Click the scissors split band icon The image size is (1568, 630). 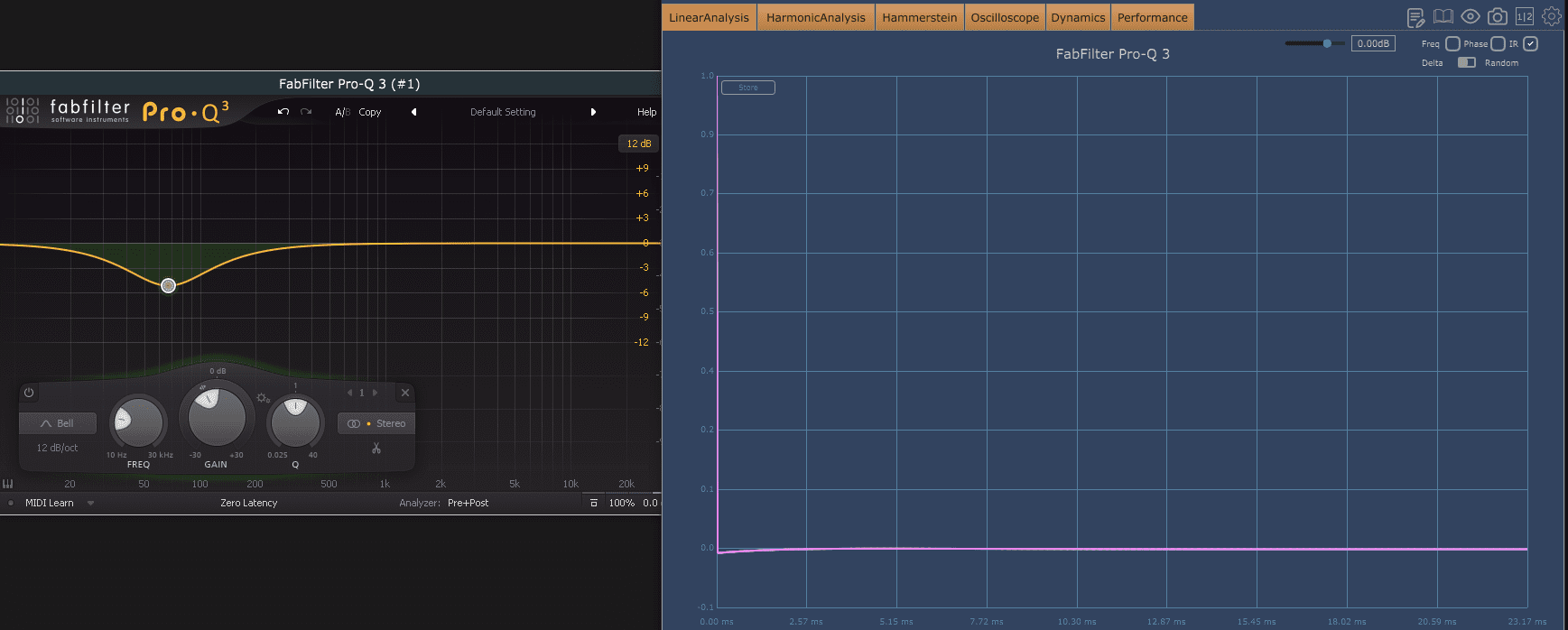coord(376,449)
